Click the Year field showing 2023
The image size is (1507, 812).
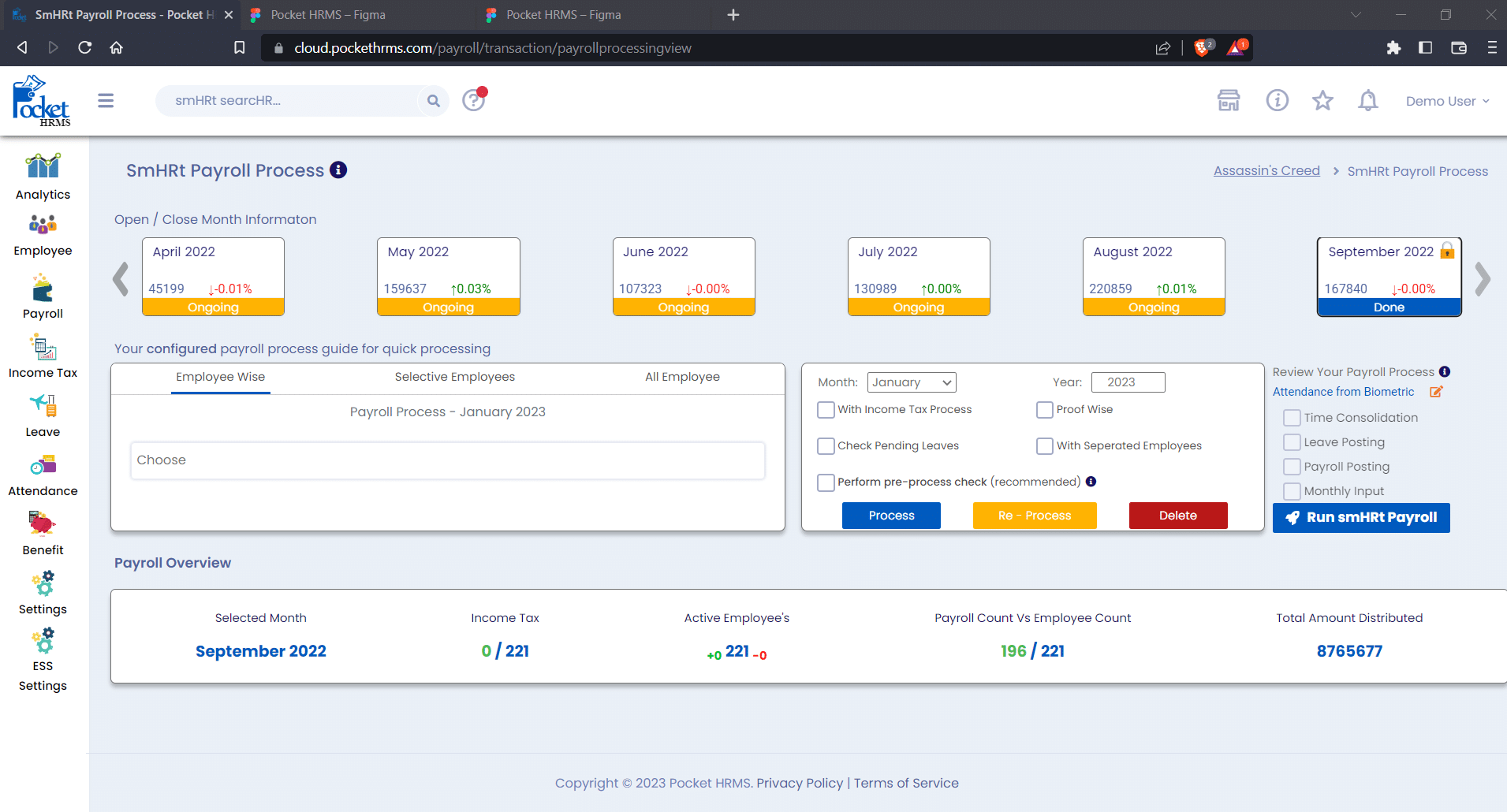pyautogui.click(x=1128, y=382)
